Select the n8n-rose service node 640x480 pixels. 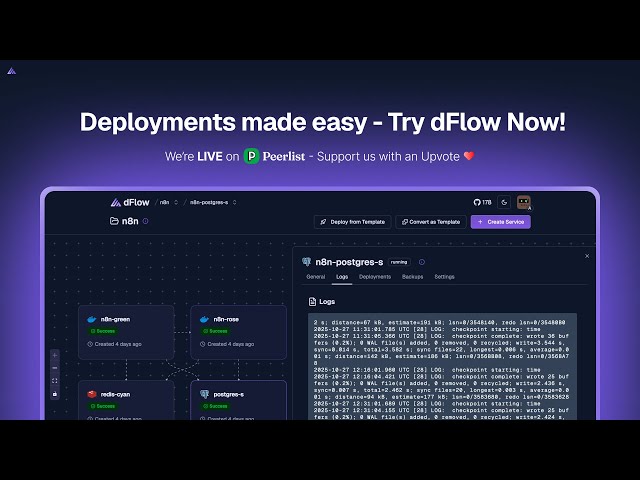[x=239, y=332]
